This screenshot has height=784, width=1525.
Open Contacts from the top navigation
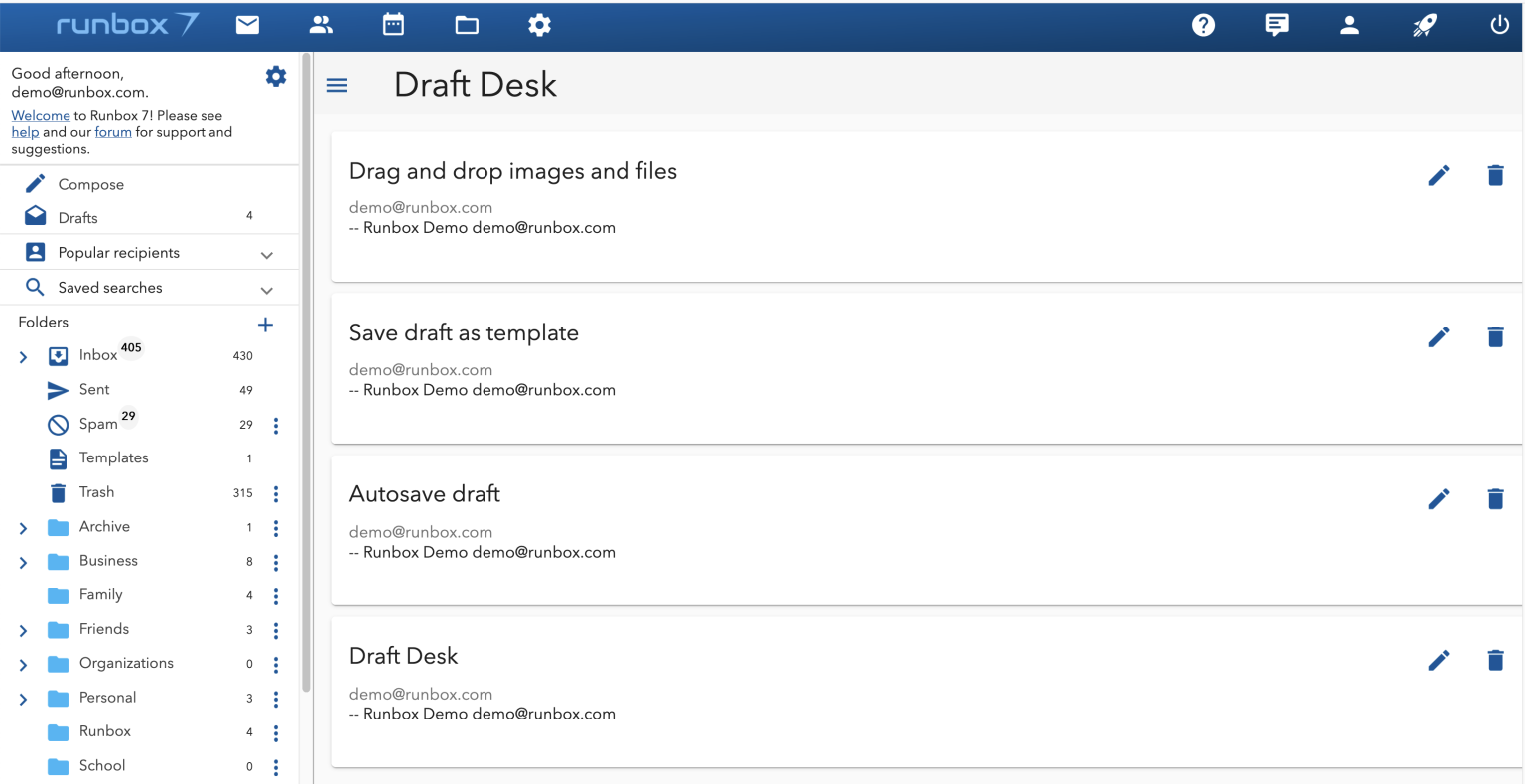click(321, 25)
